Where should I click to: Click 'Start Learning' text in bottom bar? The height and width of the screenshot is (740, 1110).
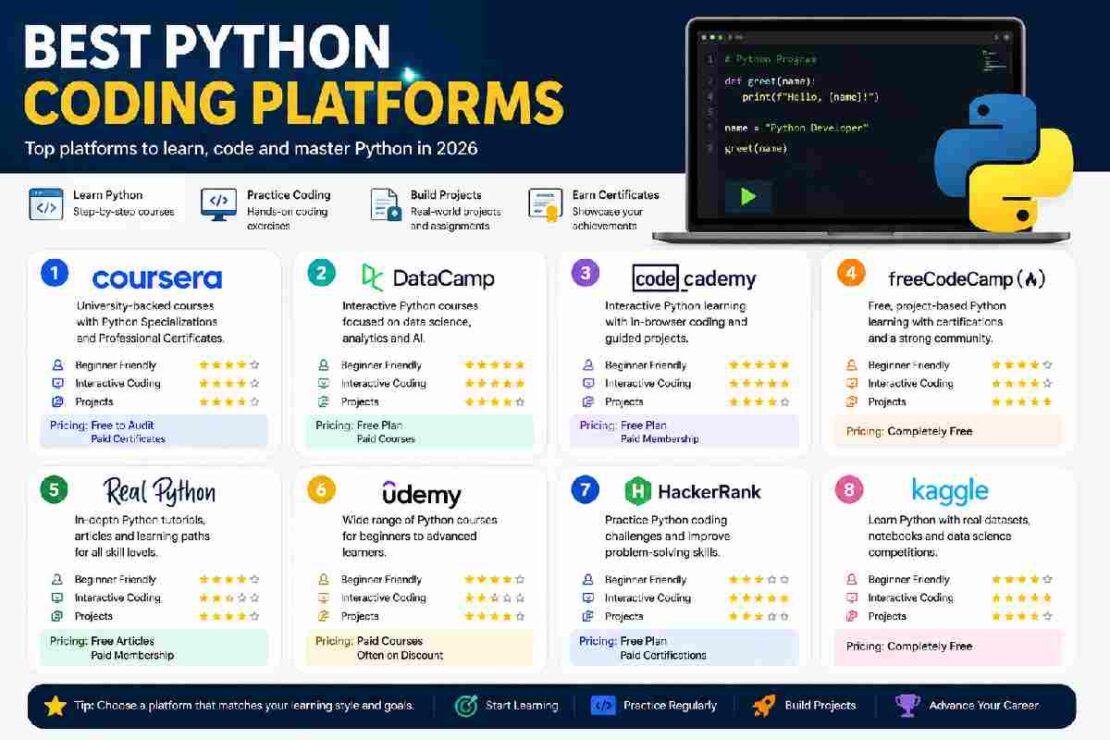[522, 705]
